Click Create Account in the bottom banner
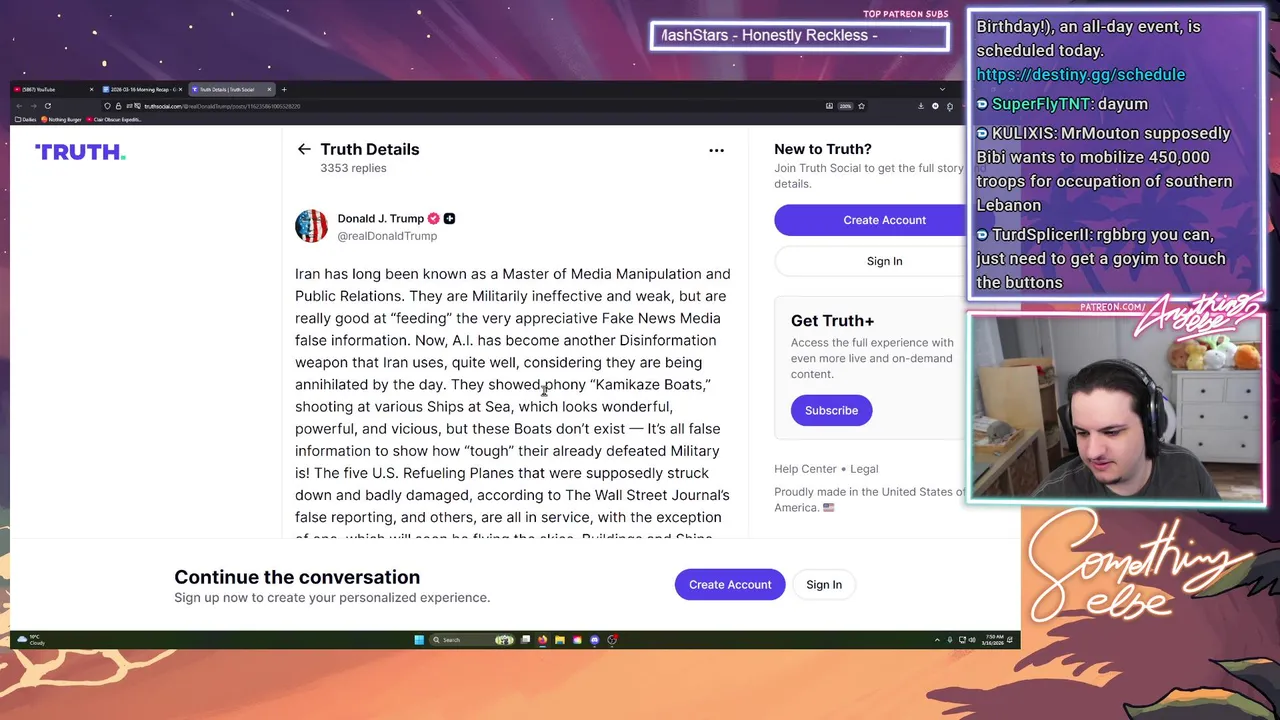Viewport: 1280px width, 720px height. (x=730, y=585)
